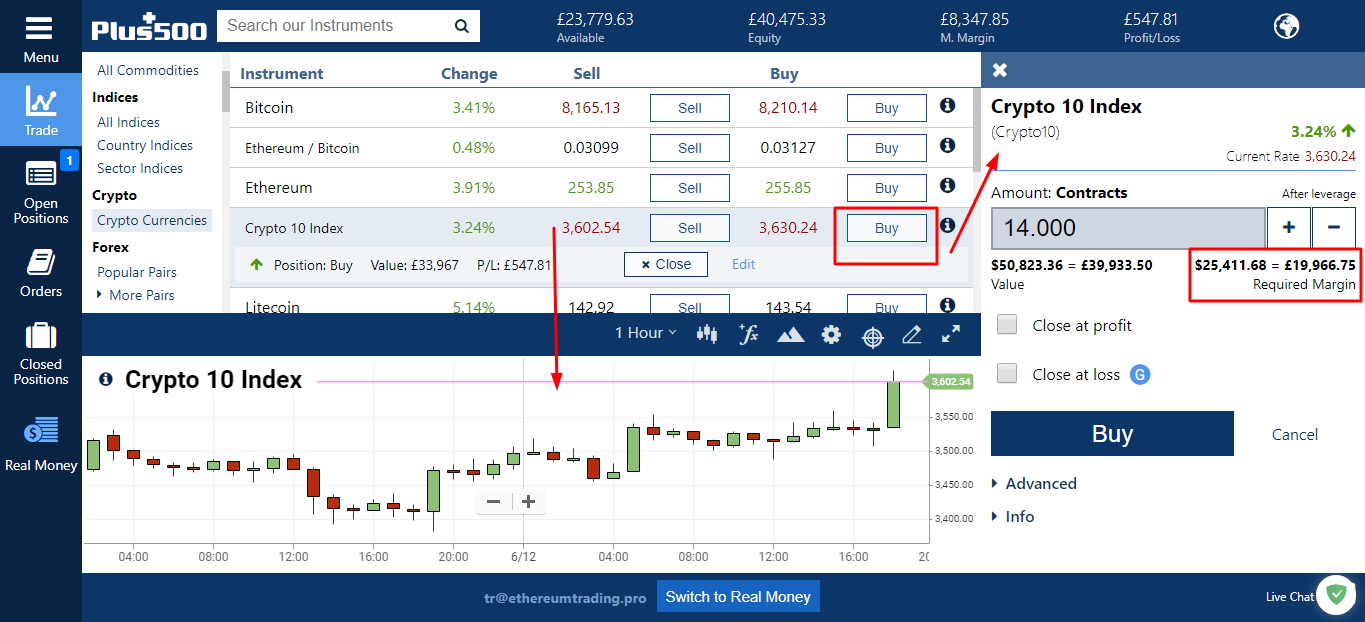This screenshot has height=622, width=1365.
Task: Open chart settings gear icon
Action: click(x=831, y=334)
